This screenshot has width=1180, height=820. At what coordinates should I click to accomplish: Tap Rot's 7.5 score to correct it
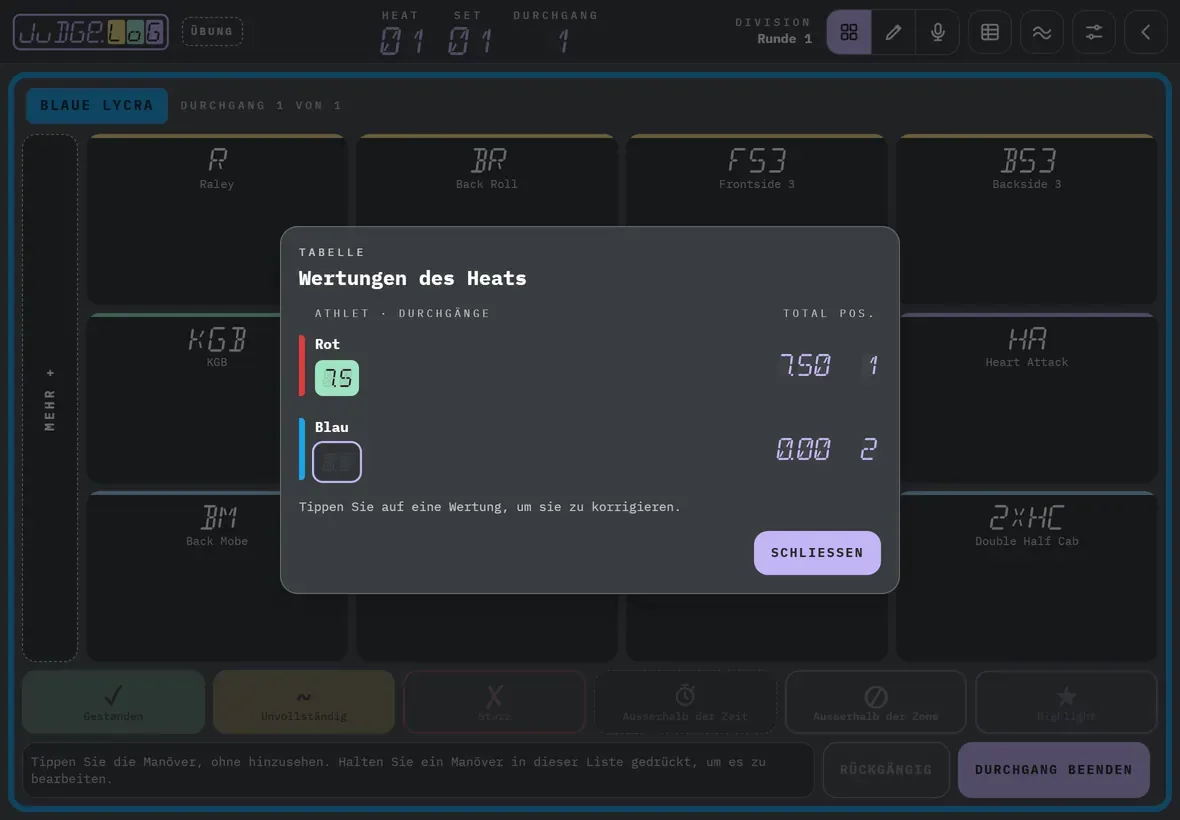pos(336,378)
